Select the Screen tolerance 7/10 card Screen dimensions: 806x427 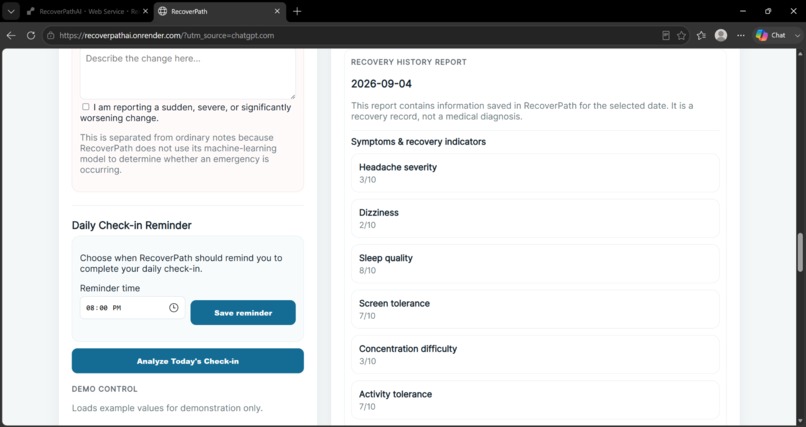(535, 309)
